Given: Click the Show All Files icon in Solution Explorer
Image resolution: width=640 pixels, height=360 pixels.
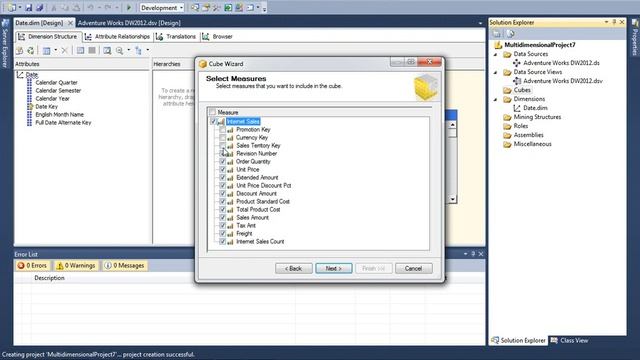Looking at the screenshot, I should point(510,34).
